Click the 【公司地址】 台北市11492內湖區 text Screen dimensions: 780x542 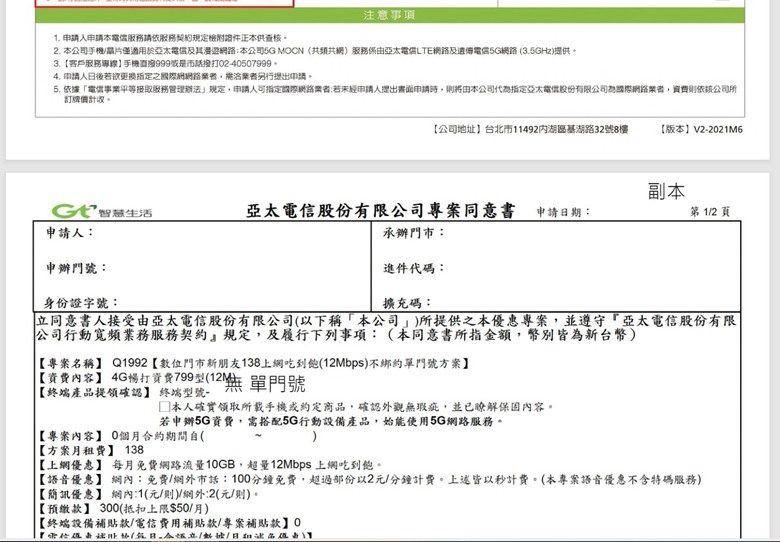coord(530,130)
